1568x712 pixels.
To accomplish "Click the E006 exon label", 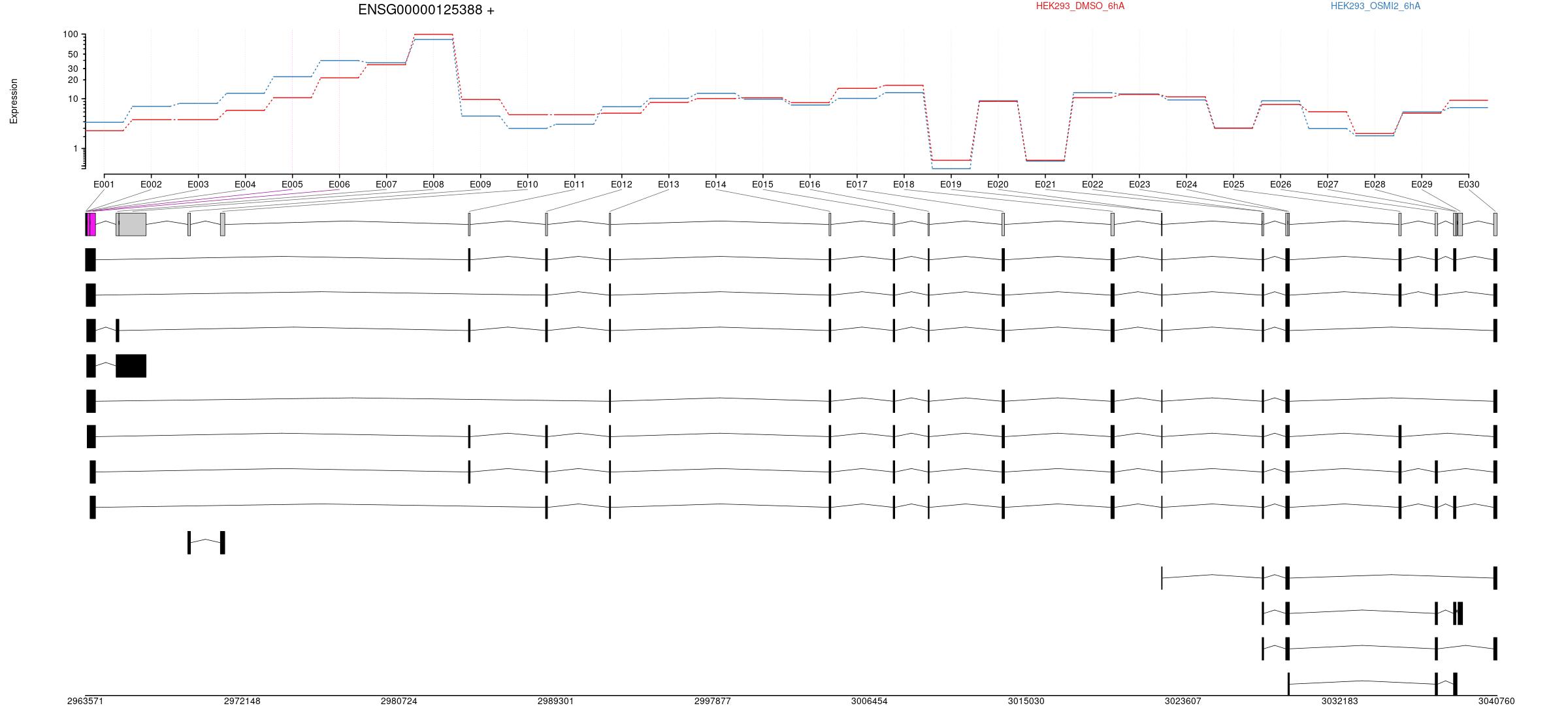I will 339,184.
